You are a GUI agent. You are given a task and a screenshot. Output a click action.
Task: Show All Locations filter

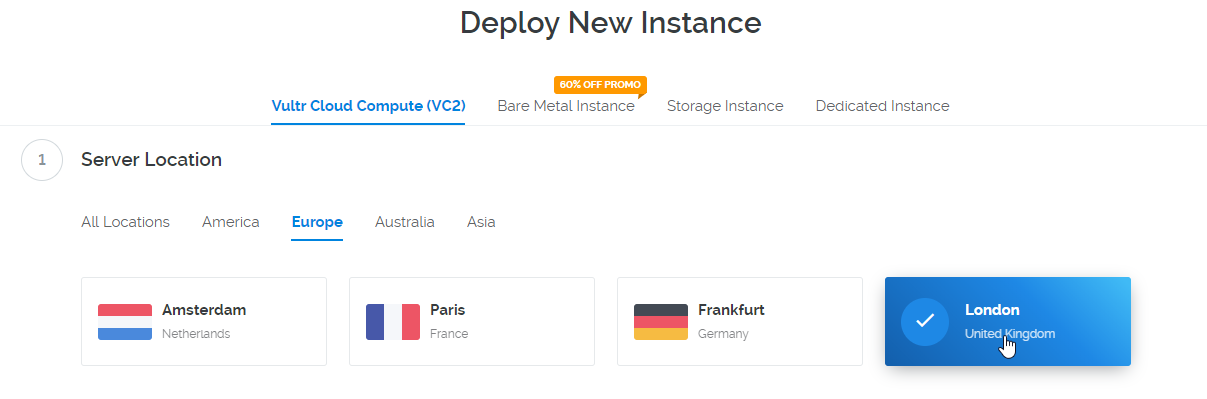(125, 222)
